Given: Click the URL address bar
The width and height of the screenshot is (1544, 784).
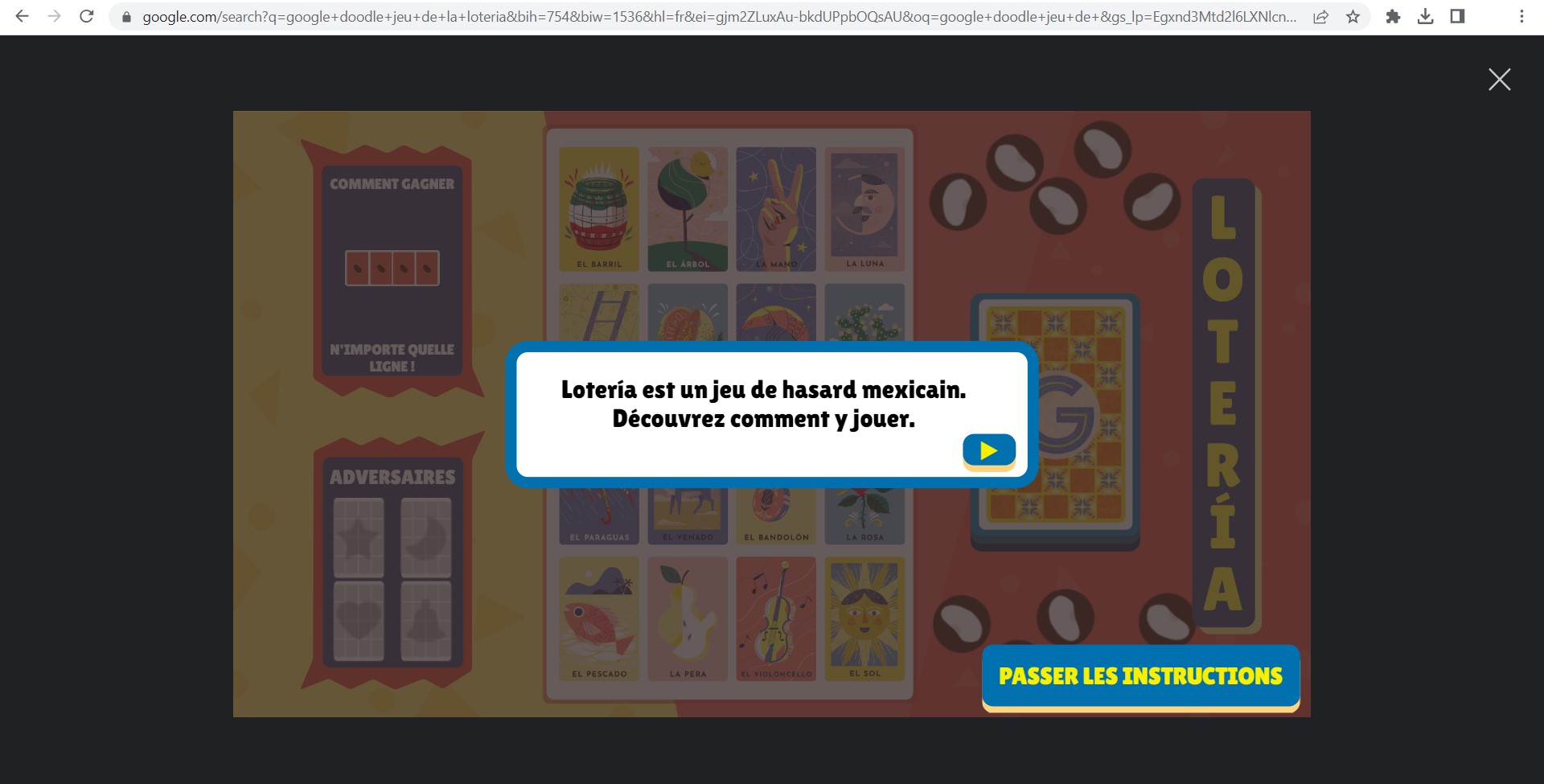Looking at the screenshot, I should [x=716, y=17].
